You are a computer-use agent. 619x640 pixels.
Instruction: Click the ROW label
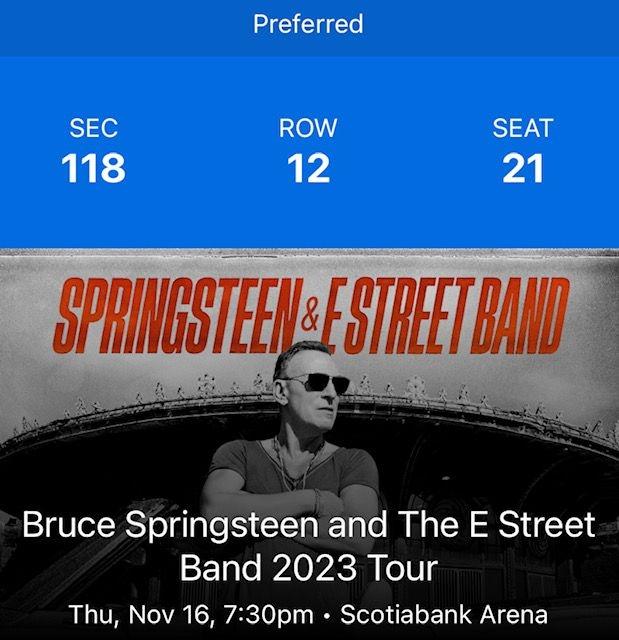tap(308, 128)
